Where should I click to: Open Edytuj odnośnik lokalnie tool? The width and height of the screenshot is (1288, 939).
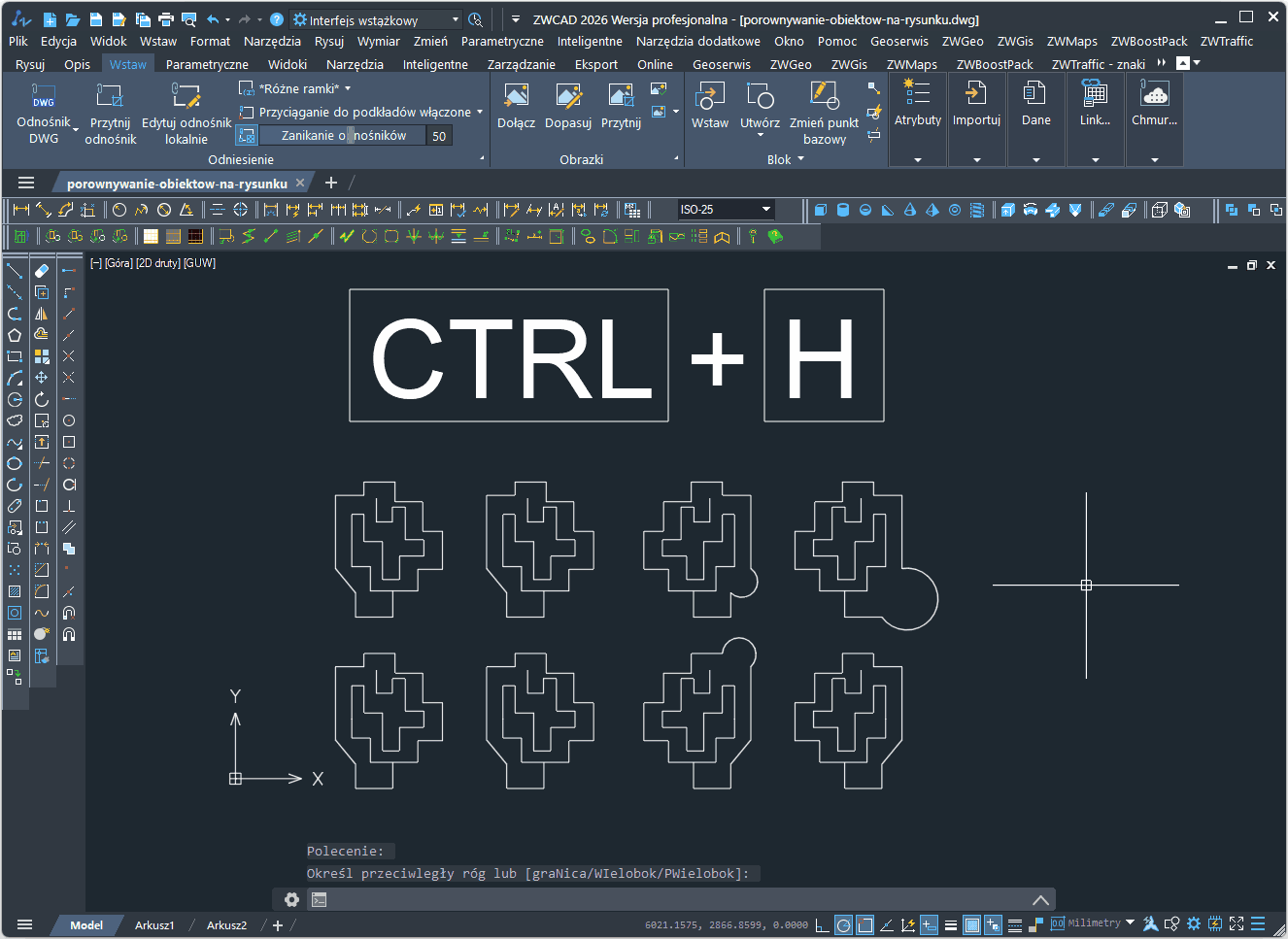186,96
